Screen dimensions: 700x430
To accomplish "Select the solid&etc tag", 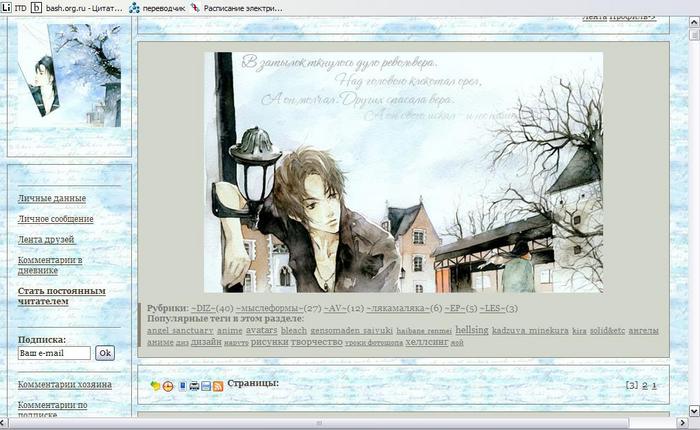I will (x=608, y=331).
